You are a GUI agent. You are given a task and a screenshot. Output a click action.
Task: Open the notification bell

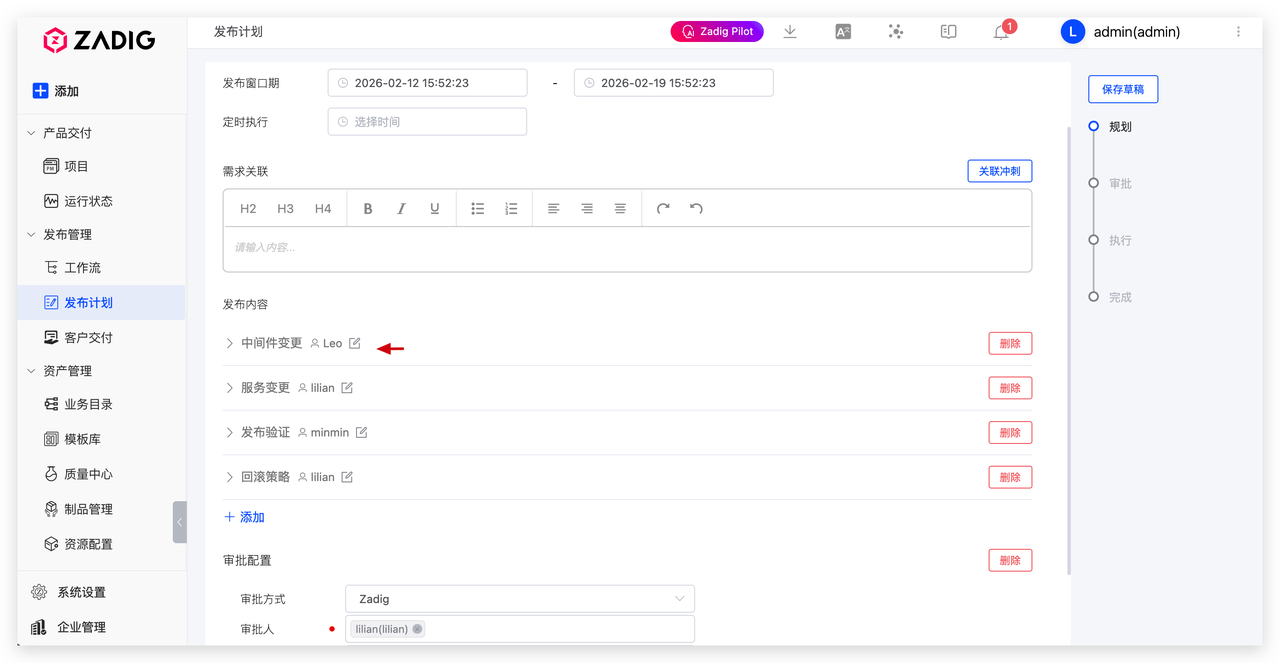[x=1001, y=32]
